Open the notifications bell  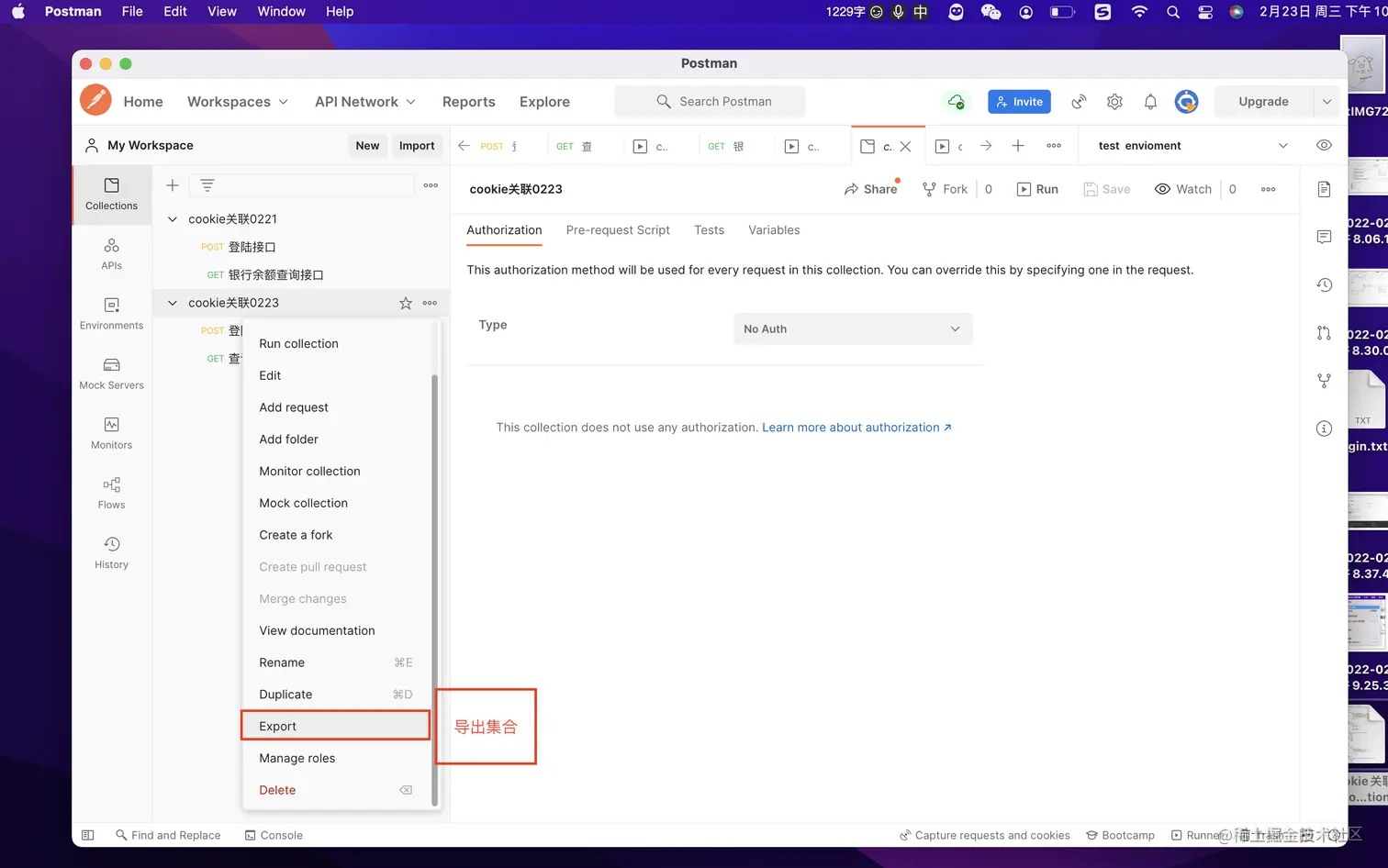[x=1150, y=102]
